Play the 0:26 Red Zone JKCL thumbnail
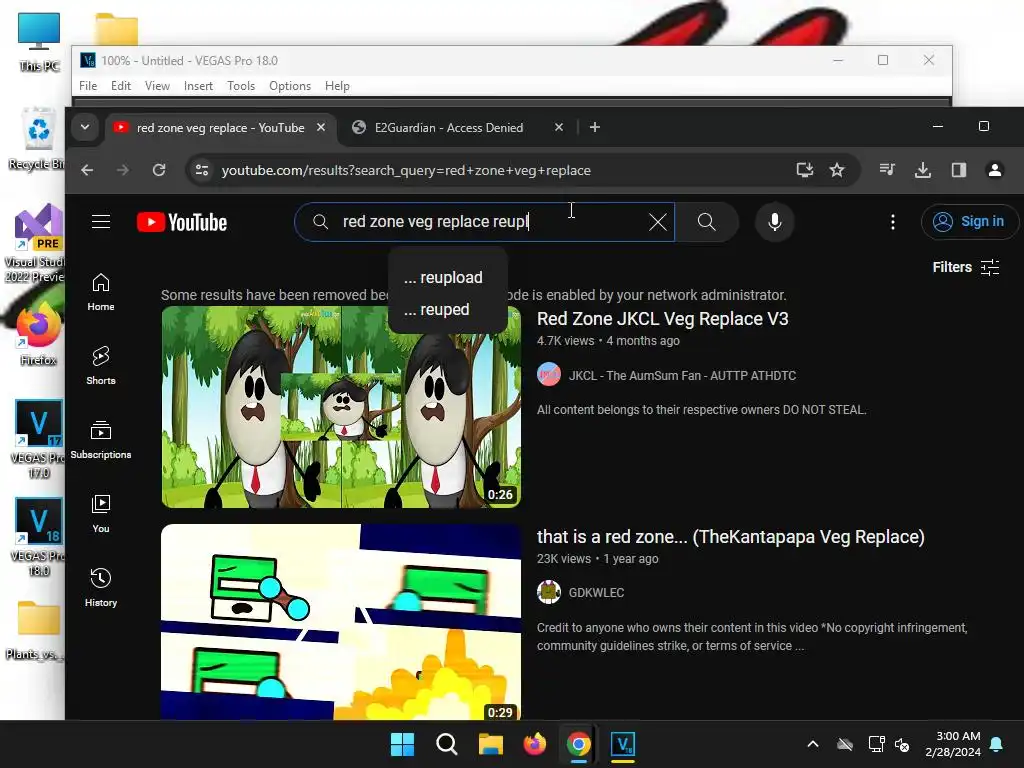 (x=341, y=407)
